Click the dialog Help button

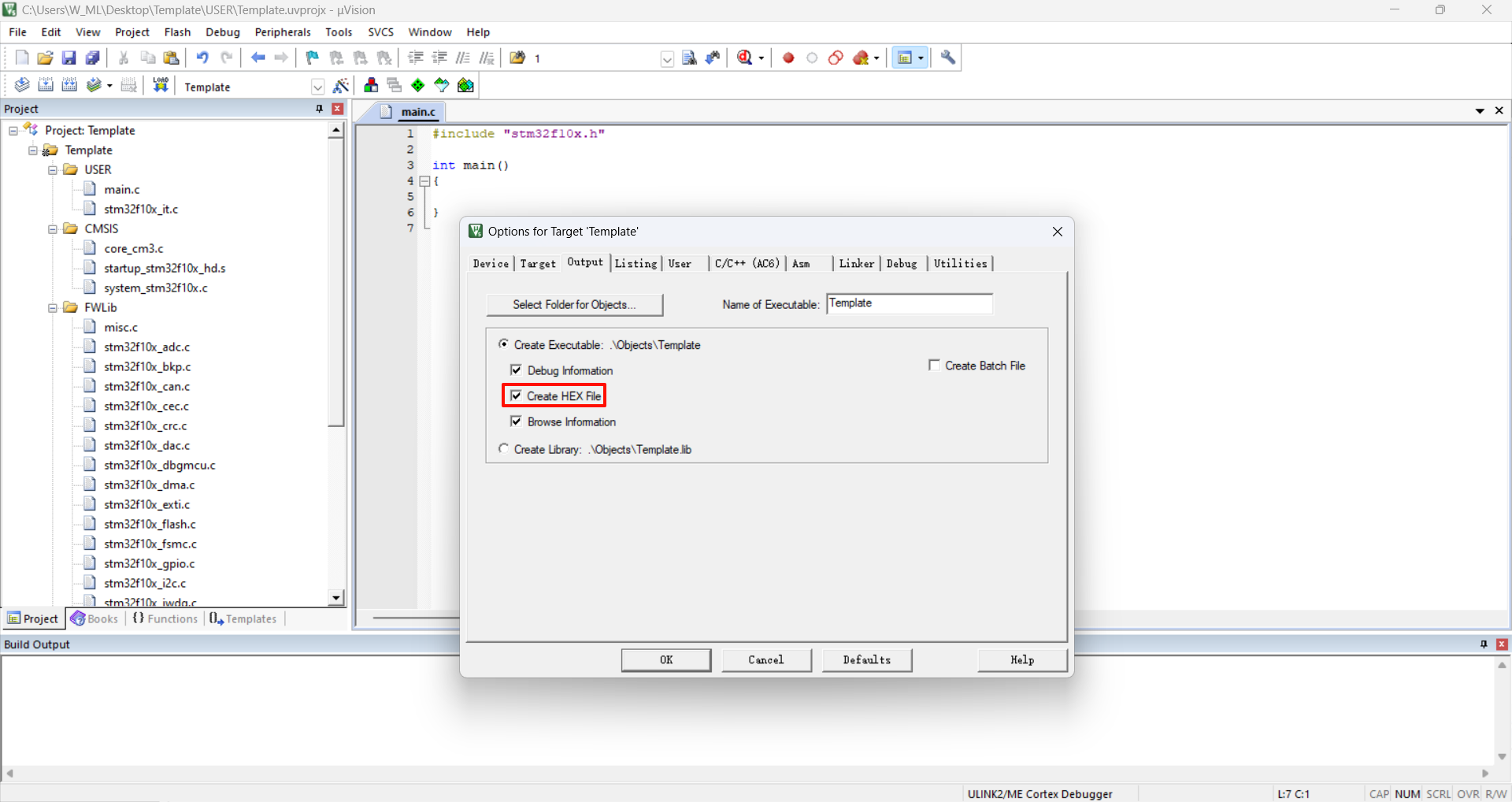tap(1022, 660)
